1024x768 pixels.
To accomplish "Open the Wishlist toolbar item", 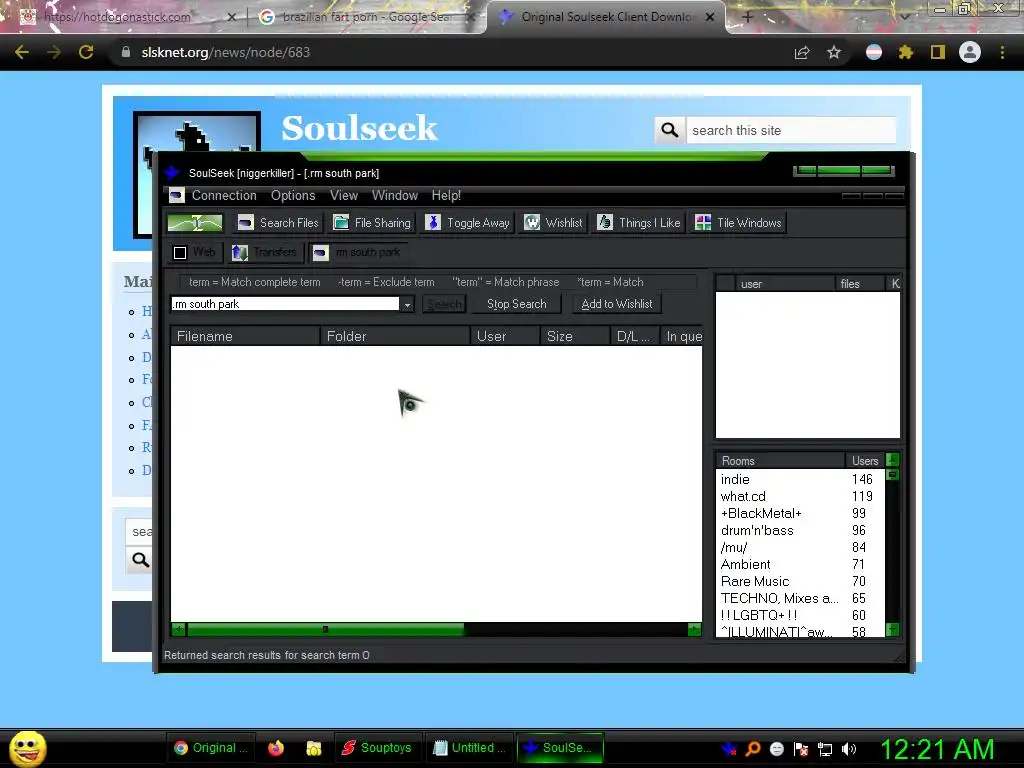I will (553, 223).
